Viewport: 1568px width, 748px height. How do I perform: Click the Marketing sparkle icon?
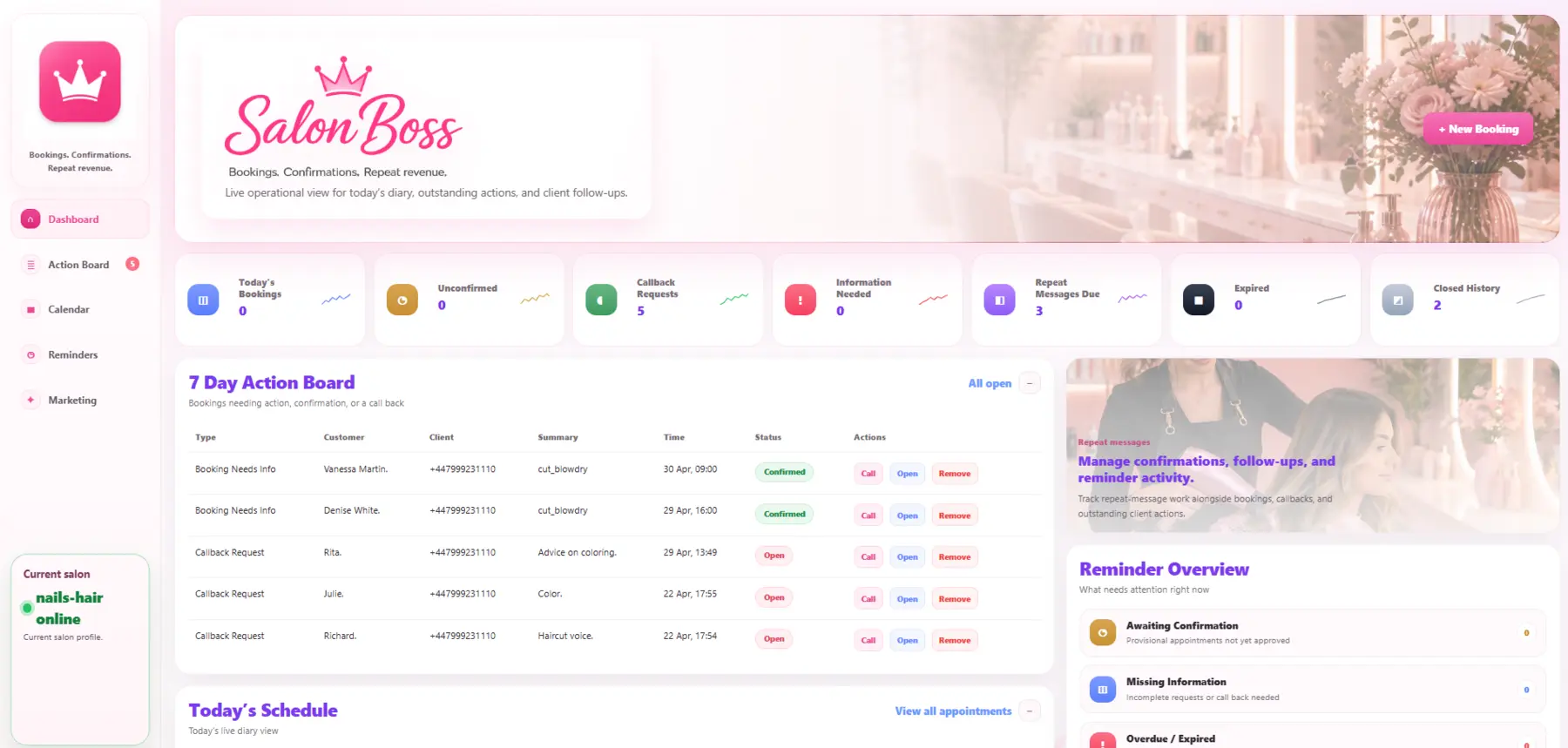30,401
